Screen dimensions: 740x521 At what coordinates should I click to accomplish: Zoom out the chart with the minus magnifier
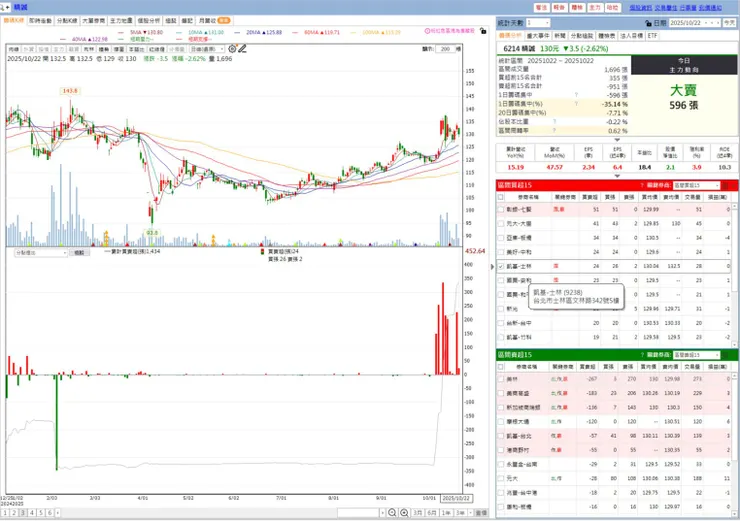[392, 513]
